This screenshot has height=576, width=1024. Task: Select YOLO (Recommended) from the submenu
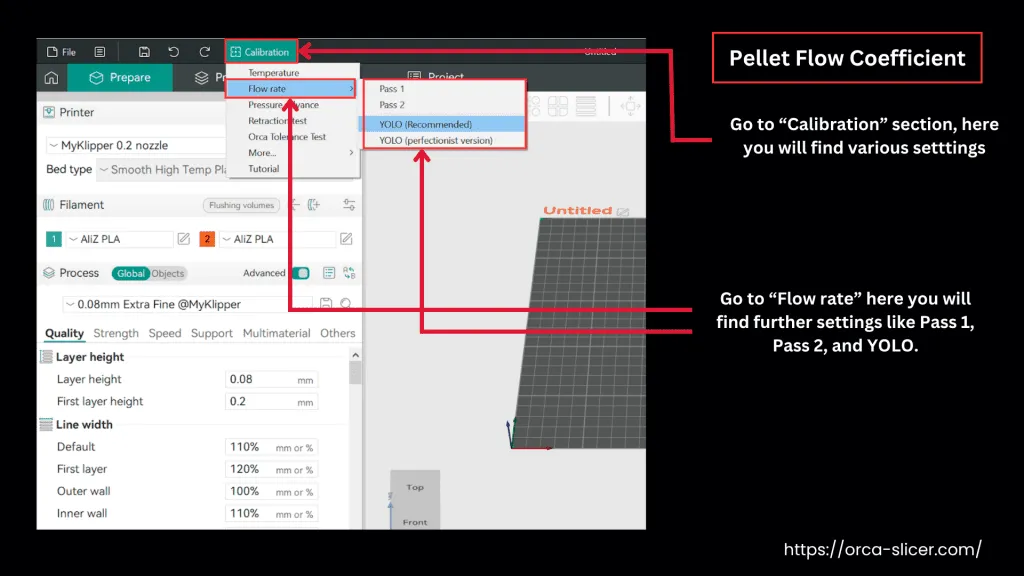click(425, 124)
